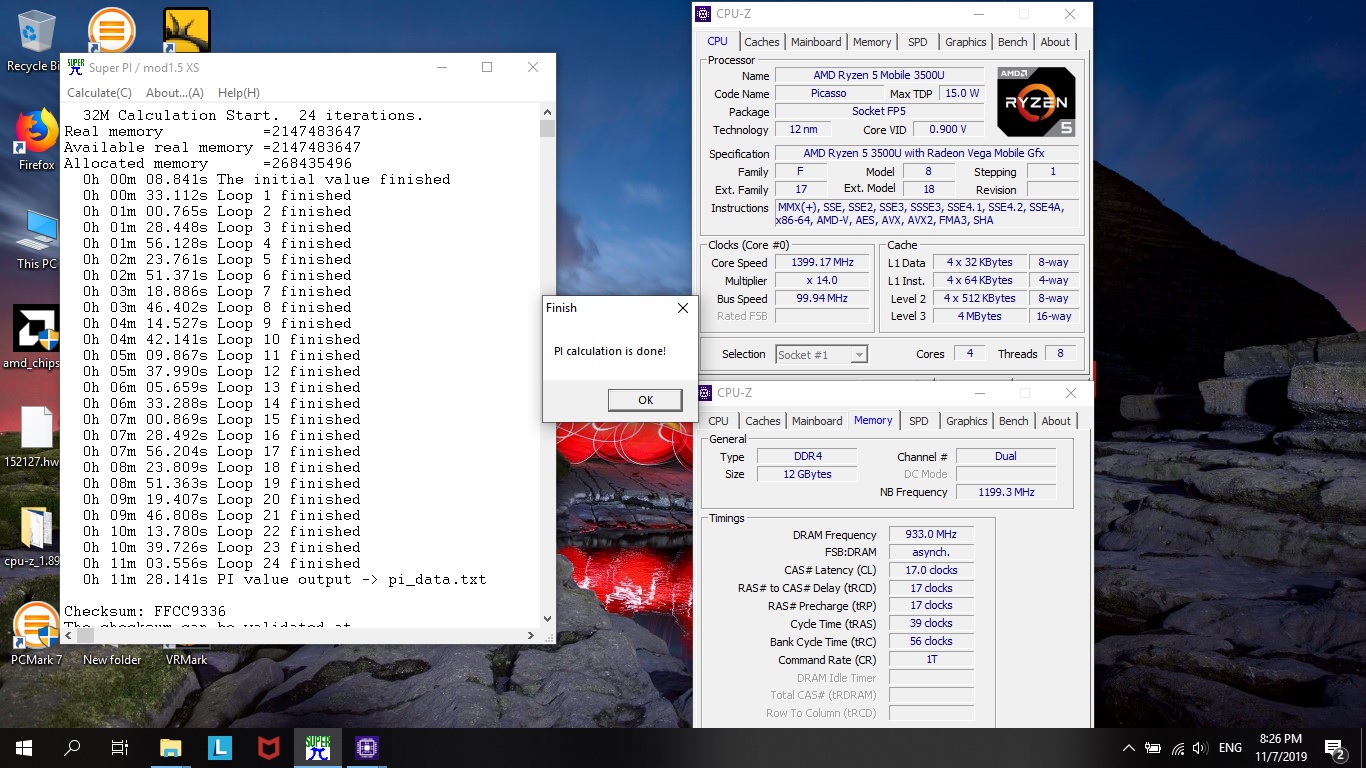Close the Finish dialog
Viewport: 1366px width, 768px height.
683,308
